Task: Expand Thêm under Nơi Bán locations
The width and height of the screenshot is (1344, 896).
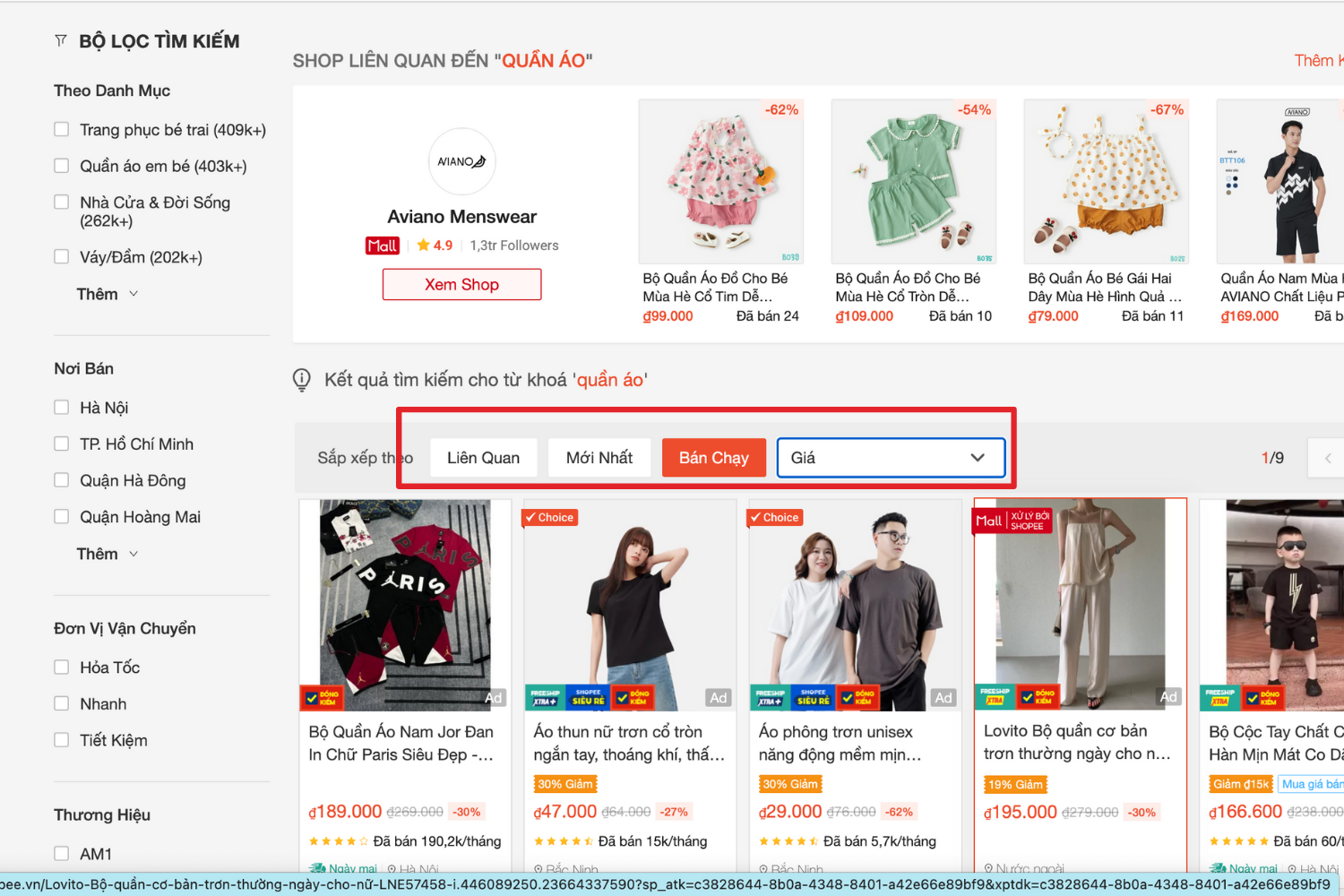Action: (108, 554)
